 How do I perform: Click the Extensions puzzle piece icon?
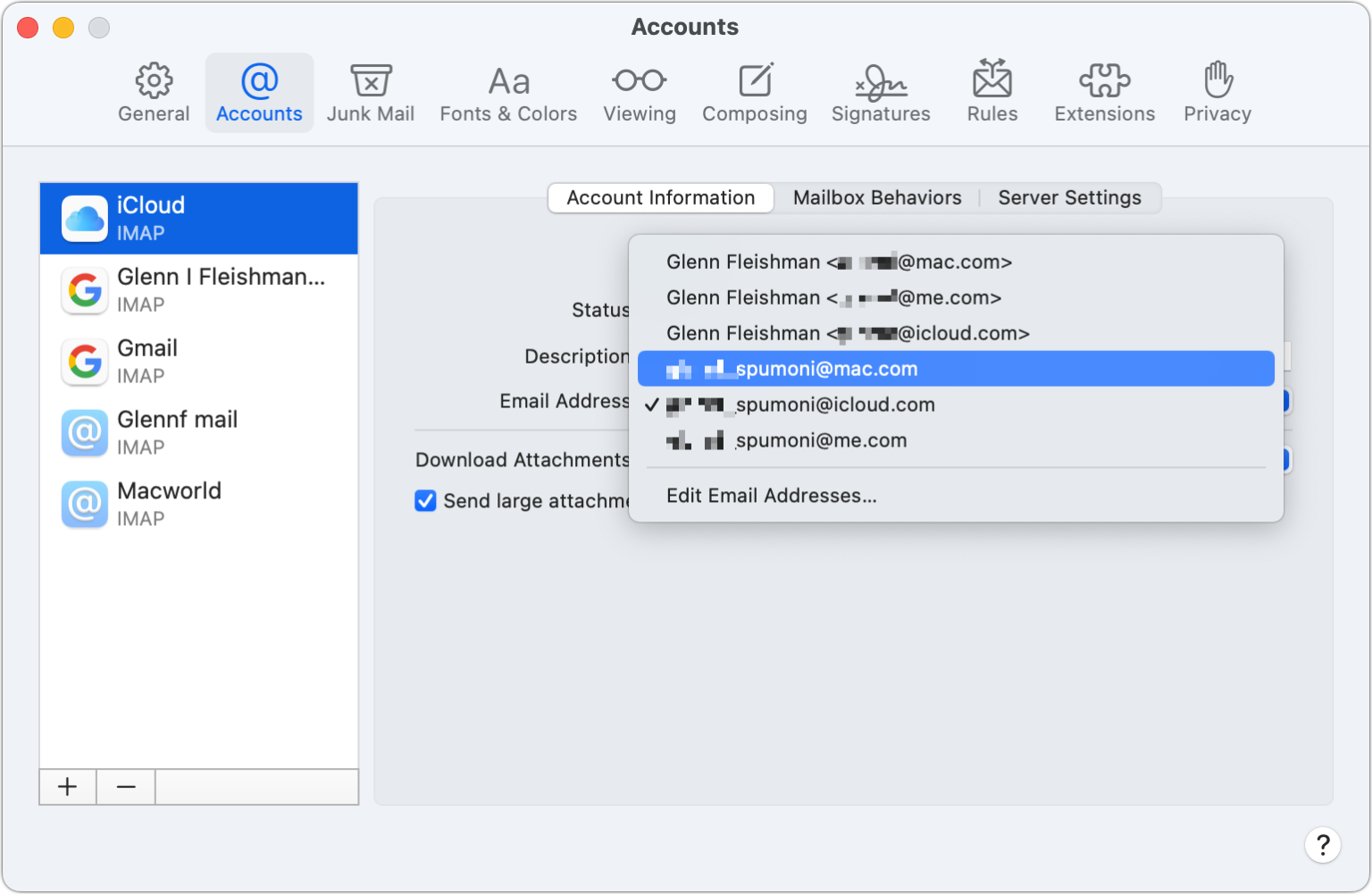pos(1104,91)
